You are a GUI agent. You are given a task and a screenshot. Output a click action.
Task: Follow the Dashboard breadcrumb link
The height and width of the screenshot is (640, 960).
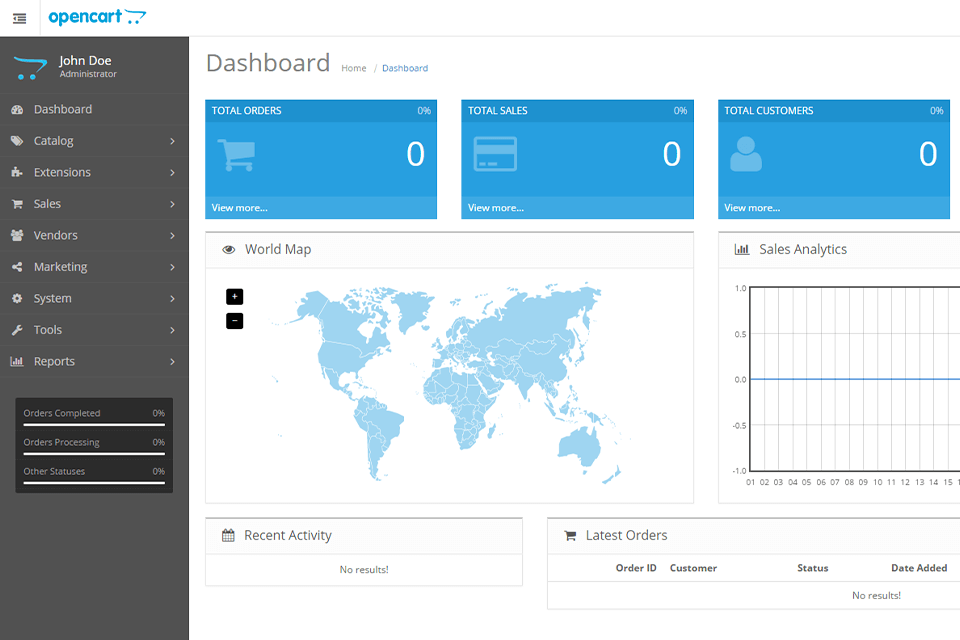point(405,69)
